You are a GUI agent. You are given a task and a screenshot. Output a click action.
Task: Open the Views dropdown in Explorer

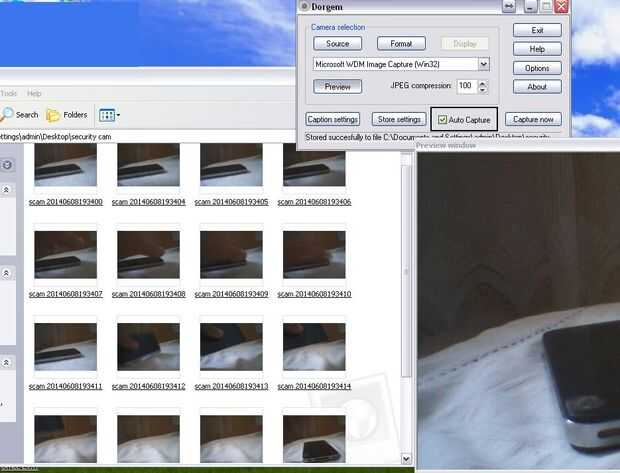coord(110,115)
